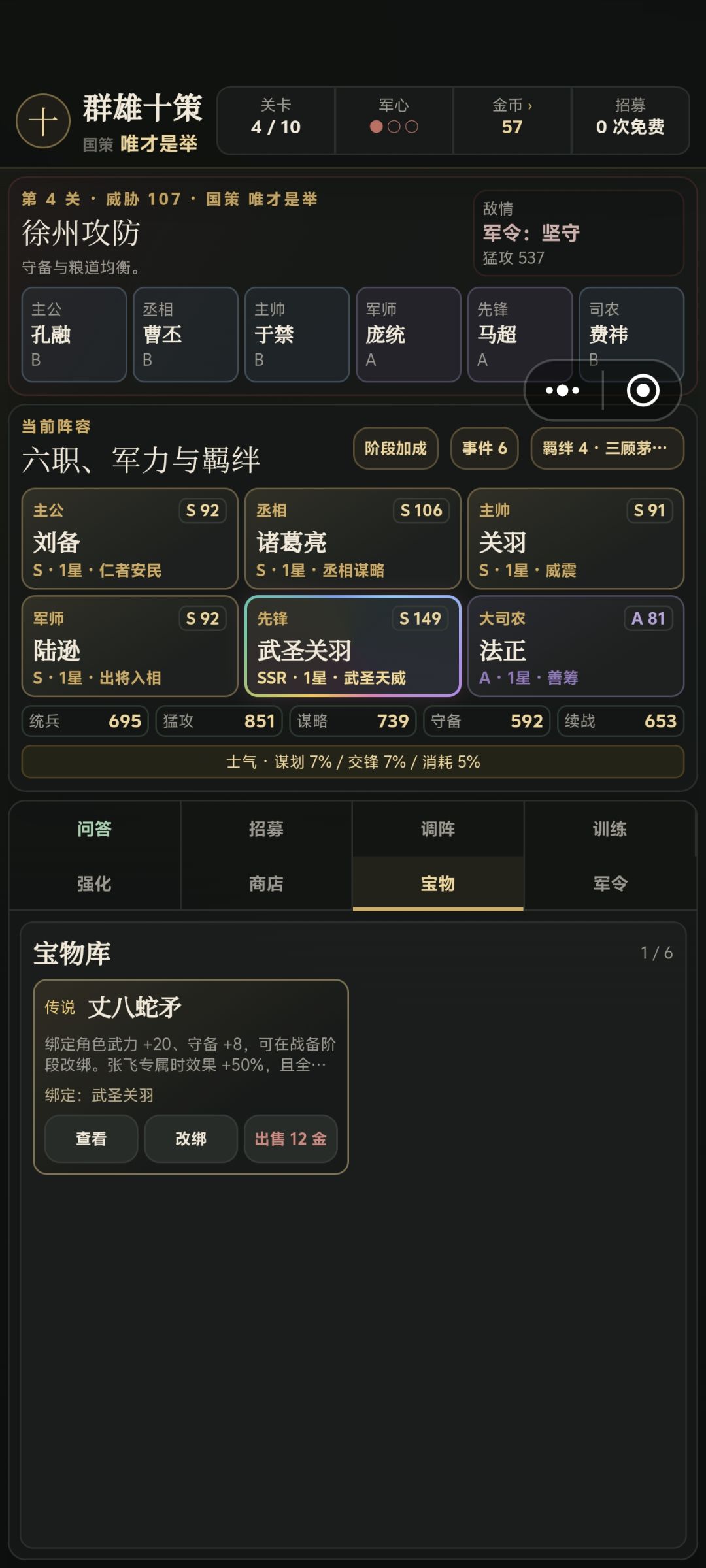Tap the mini-program close circle icon

pos(643,391)
